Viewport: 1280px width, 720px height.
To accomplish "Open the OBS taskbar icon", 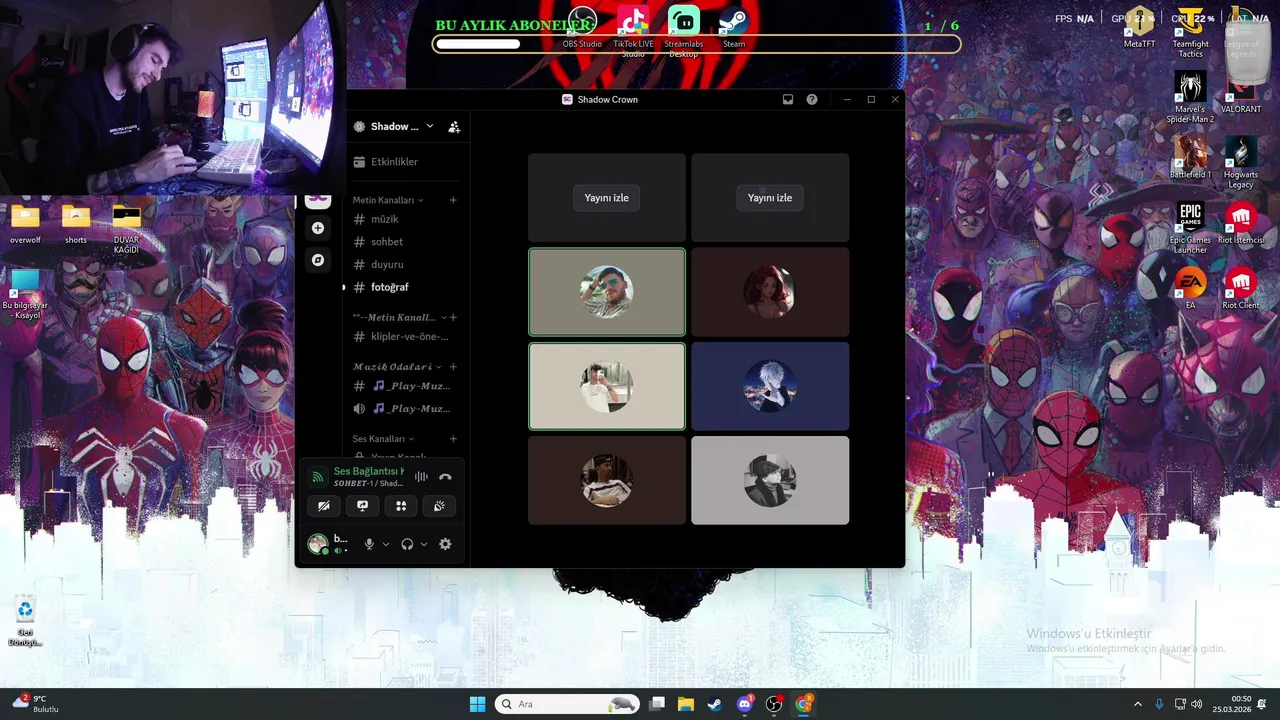I will point(774,704).
